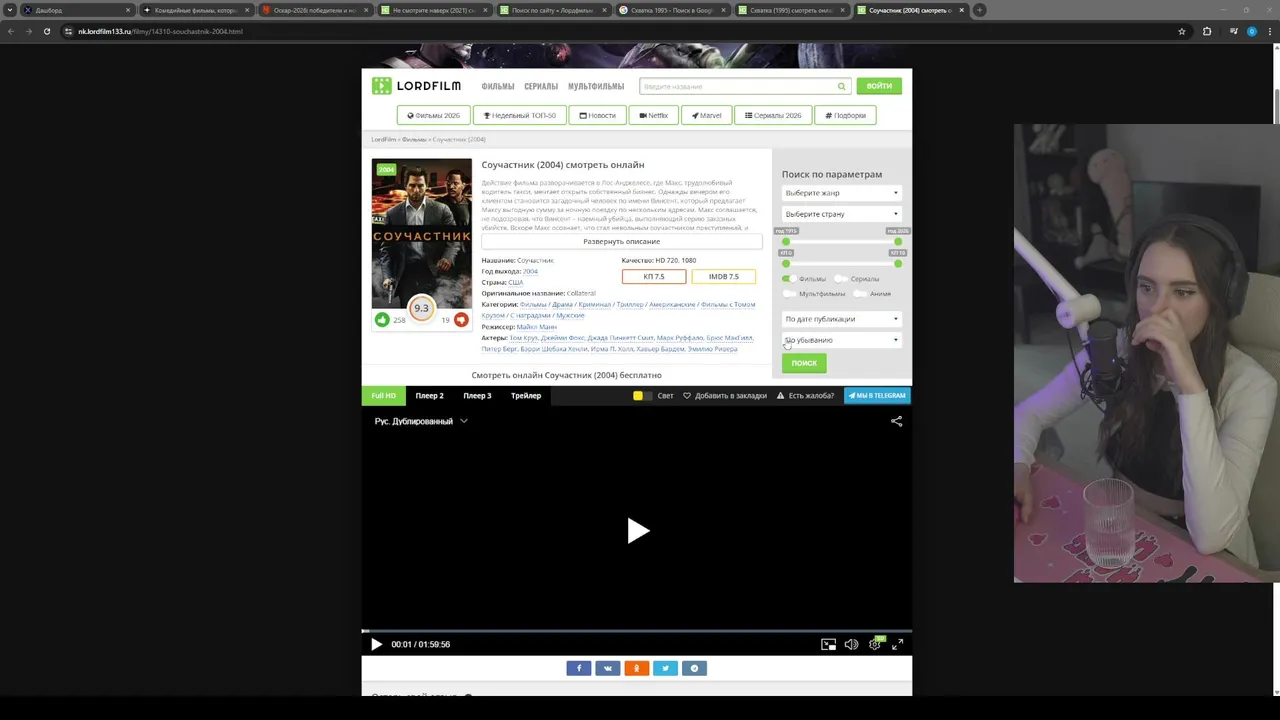Share on Odnoklassniki orange icon
The width and height of the screenshot is (1280, 720).
click(x=637, y=668)
